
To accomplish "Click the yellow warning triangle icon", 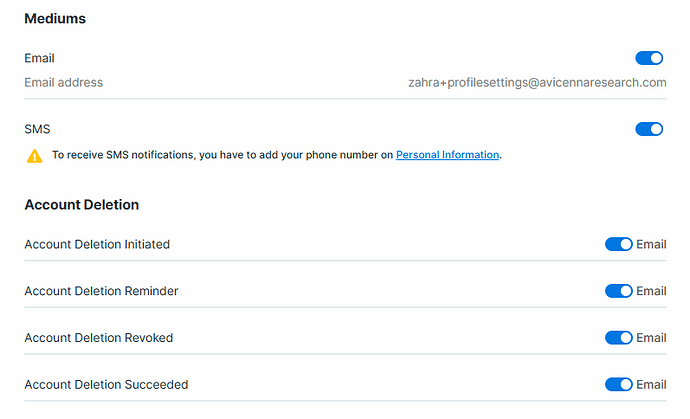I will (35, 156).
